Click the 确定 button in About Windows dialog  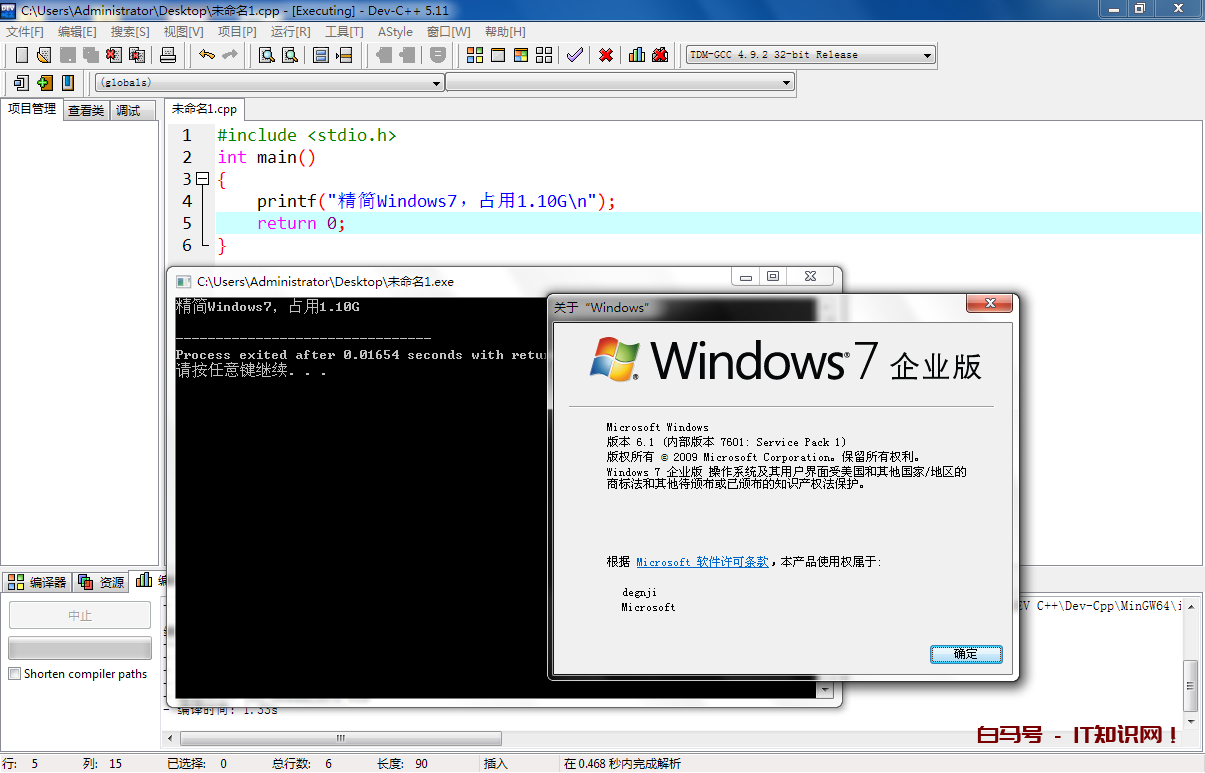(x=965, y=654)
